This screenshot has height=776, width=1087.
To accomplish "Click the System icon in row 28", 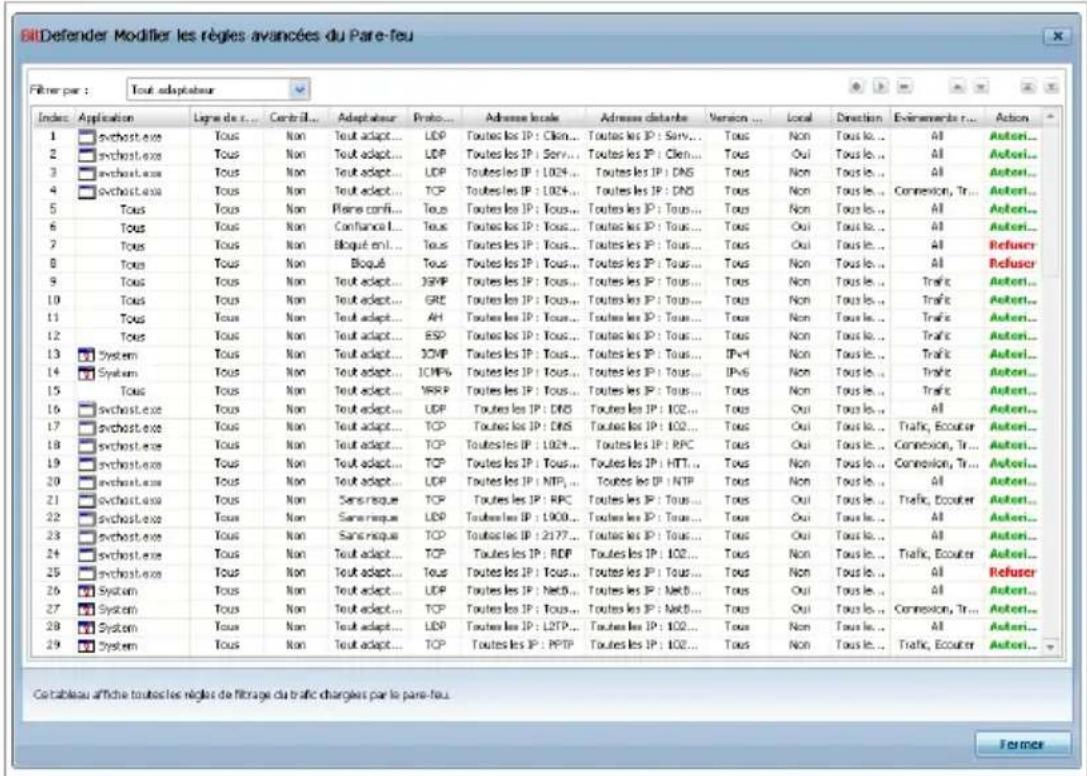I will (x=86, y=628).
